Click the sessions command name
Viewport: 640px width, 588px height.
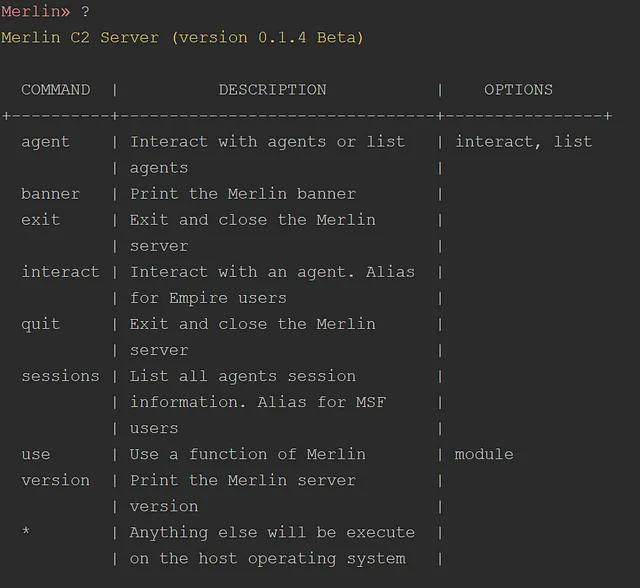(x=60, y=375)
